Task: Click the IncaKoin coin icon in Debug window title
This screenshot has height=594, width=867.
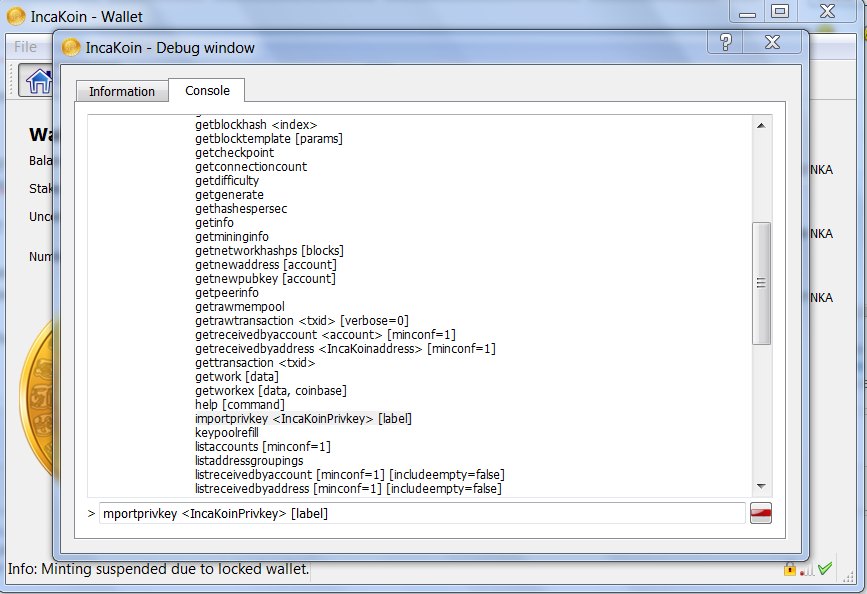Action: click(x=71, y=48)
